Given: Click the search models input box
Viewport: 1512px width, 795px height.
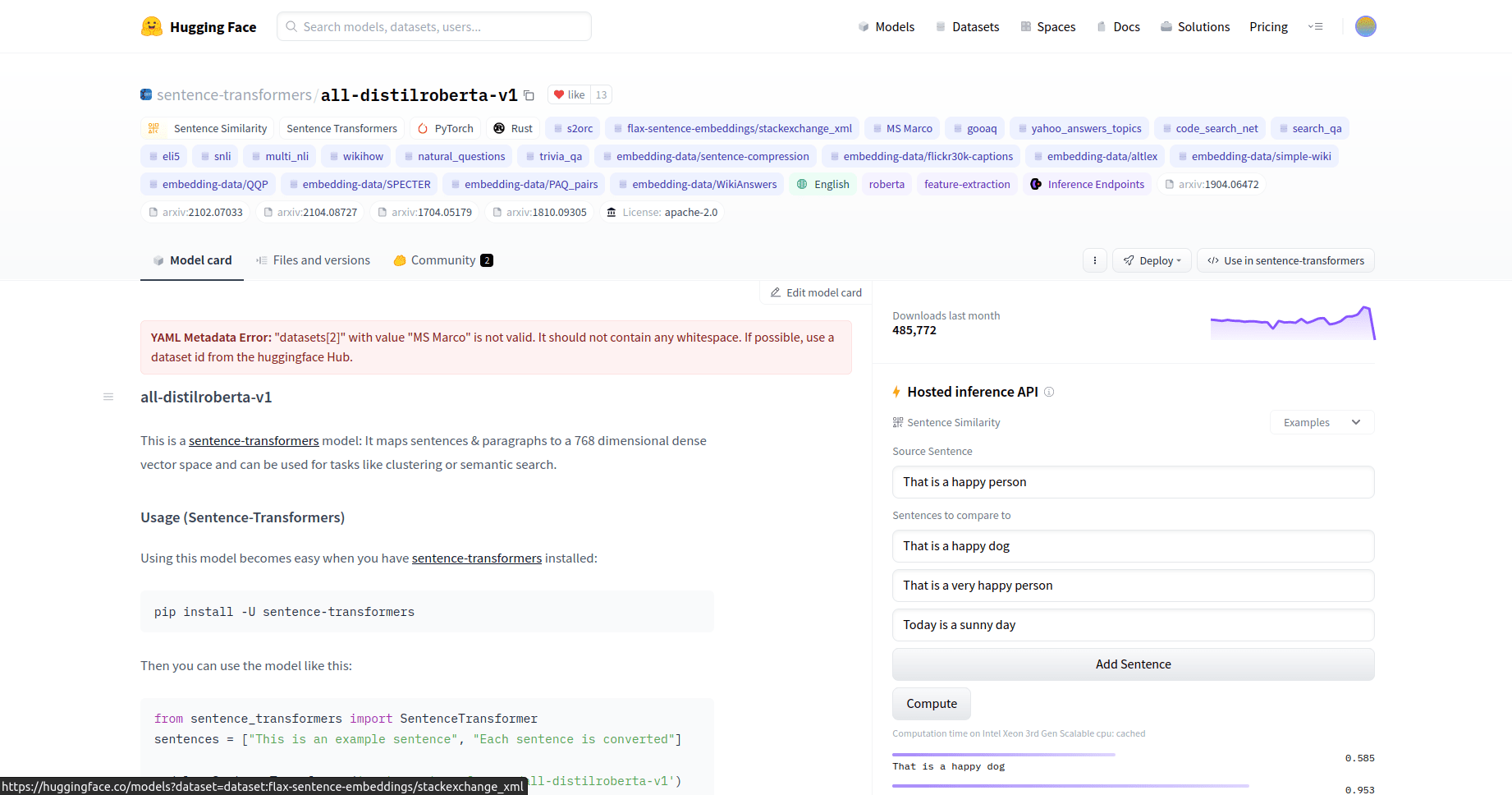Looking at the screenshot, I should pyautogui.click(x=434, y=27).
